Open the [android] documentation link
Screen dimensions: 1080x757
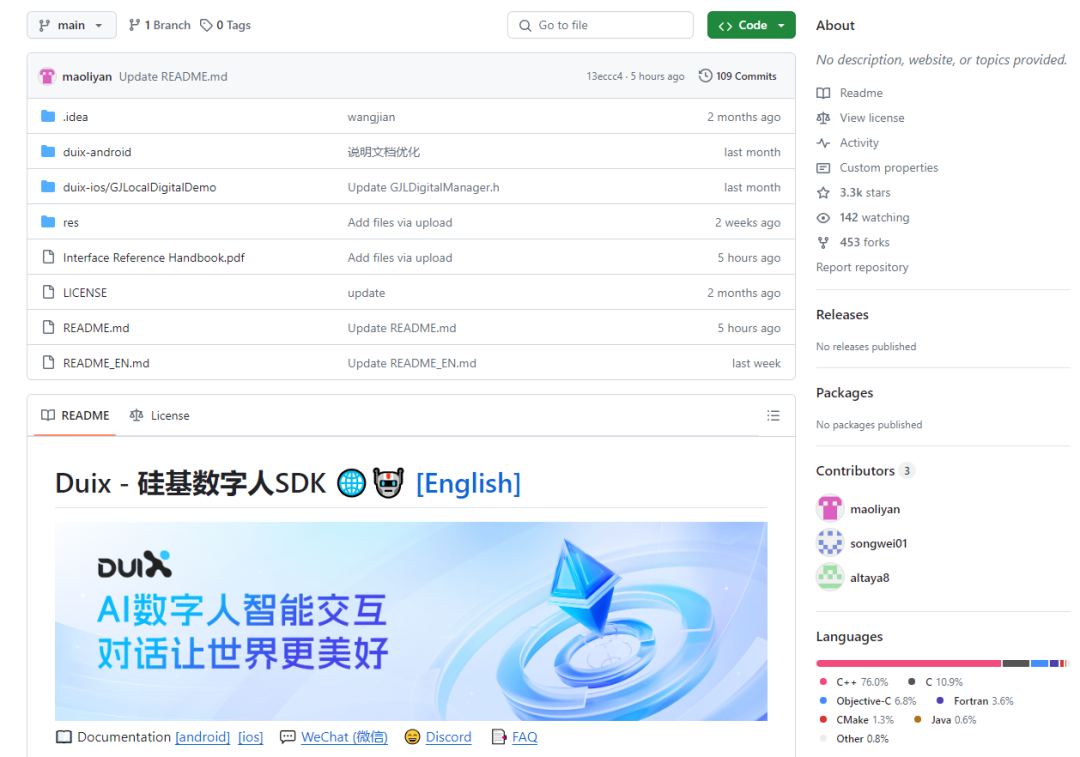tap(202, 737)
